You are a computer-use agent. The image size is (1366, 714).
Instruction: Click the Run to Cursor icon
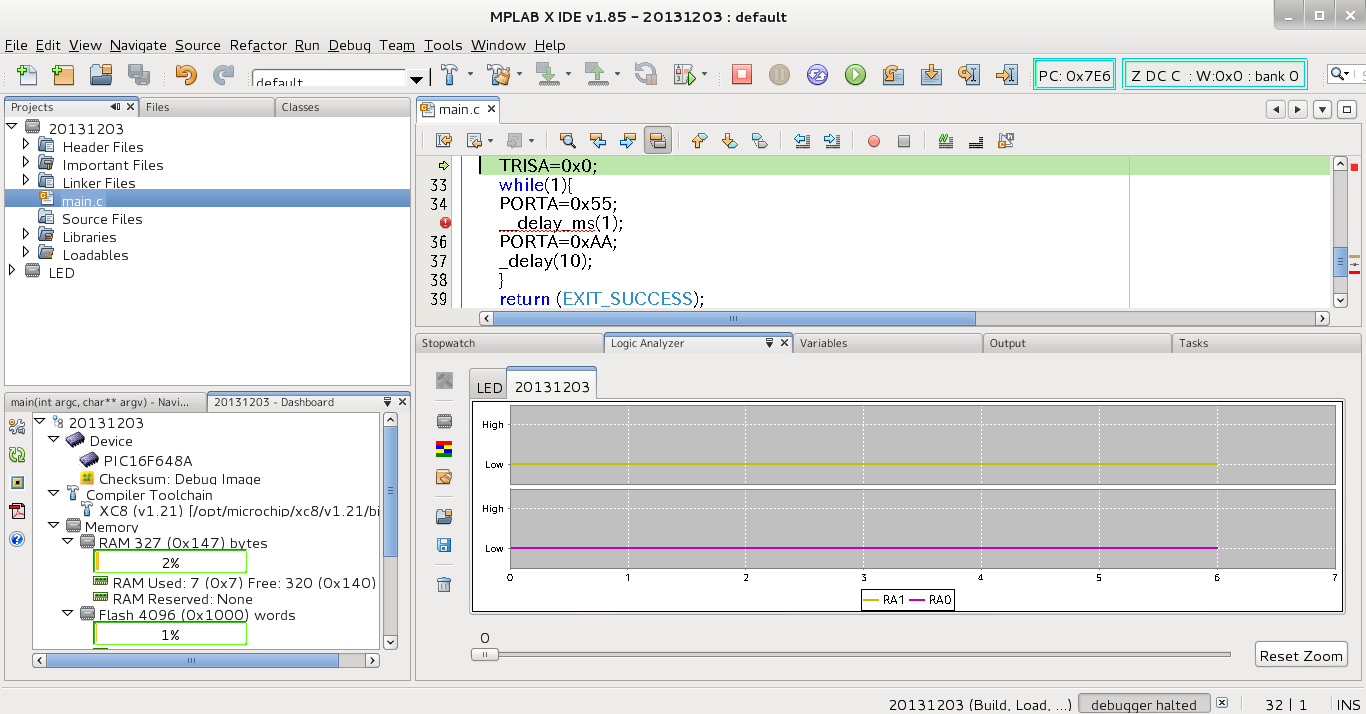(968, 75)
